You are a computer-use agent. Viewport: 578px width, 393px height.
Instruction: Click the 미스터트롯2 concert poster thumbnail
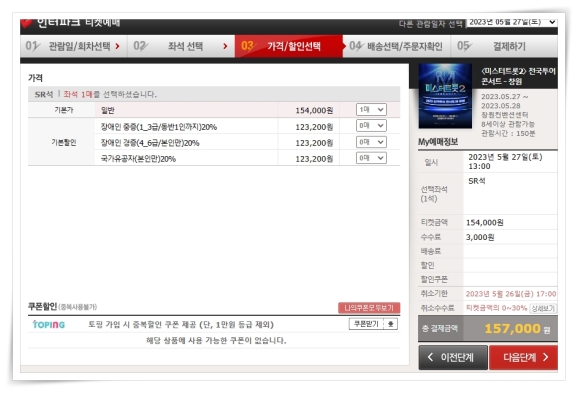[445, 96]
